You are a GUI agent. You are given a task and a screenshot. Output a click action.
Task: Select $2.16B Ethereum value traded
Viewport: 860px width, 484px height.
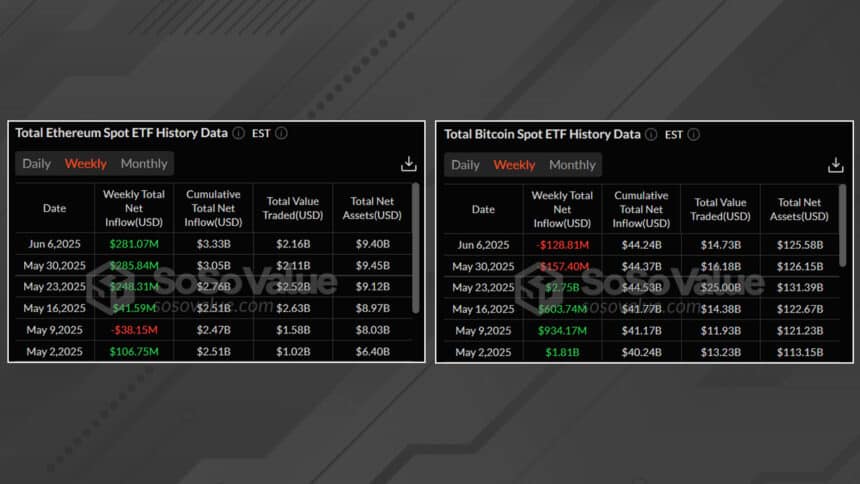(x=293, y=244)
